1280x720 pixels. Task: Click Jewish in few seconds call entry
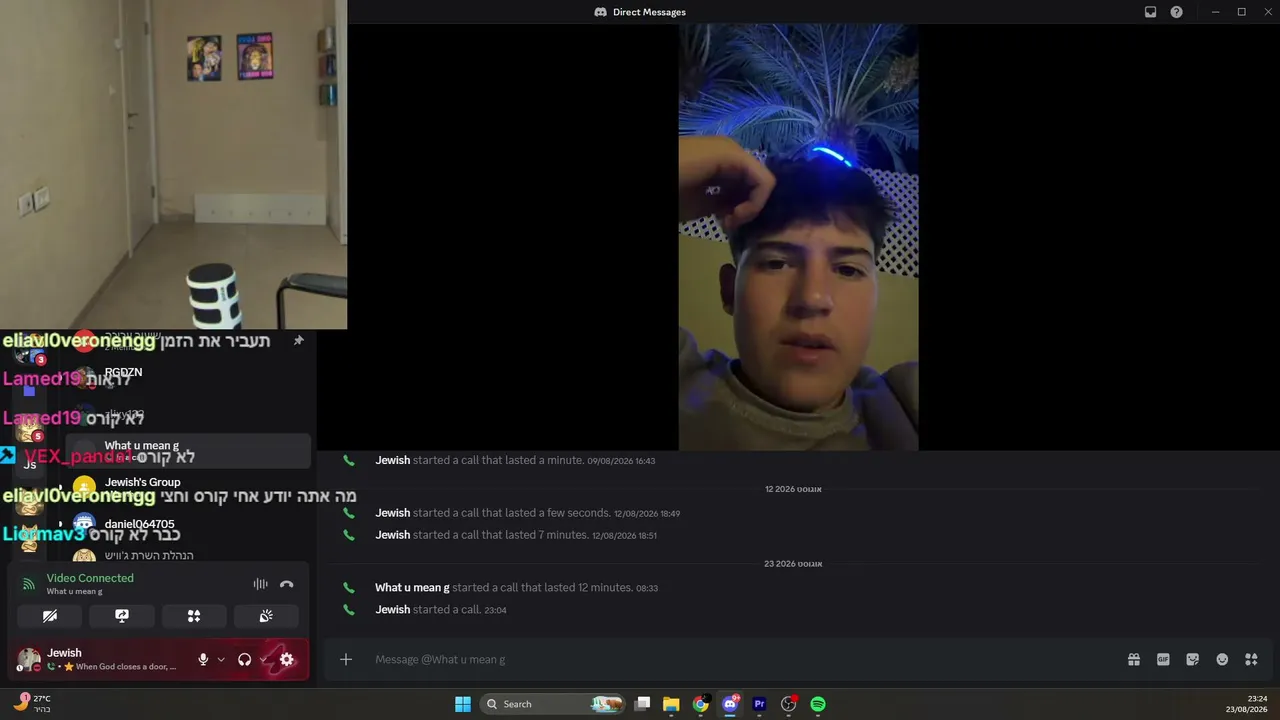click(392, 513)
